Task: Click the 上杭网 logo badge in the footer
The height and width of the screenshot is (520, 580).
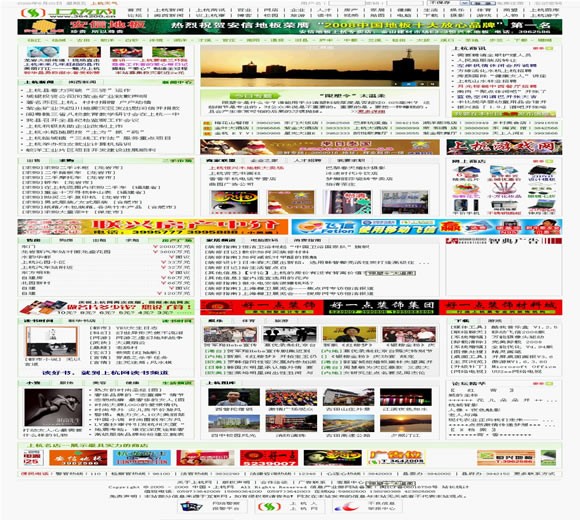Action: point(290,507)
